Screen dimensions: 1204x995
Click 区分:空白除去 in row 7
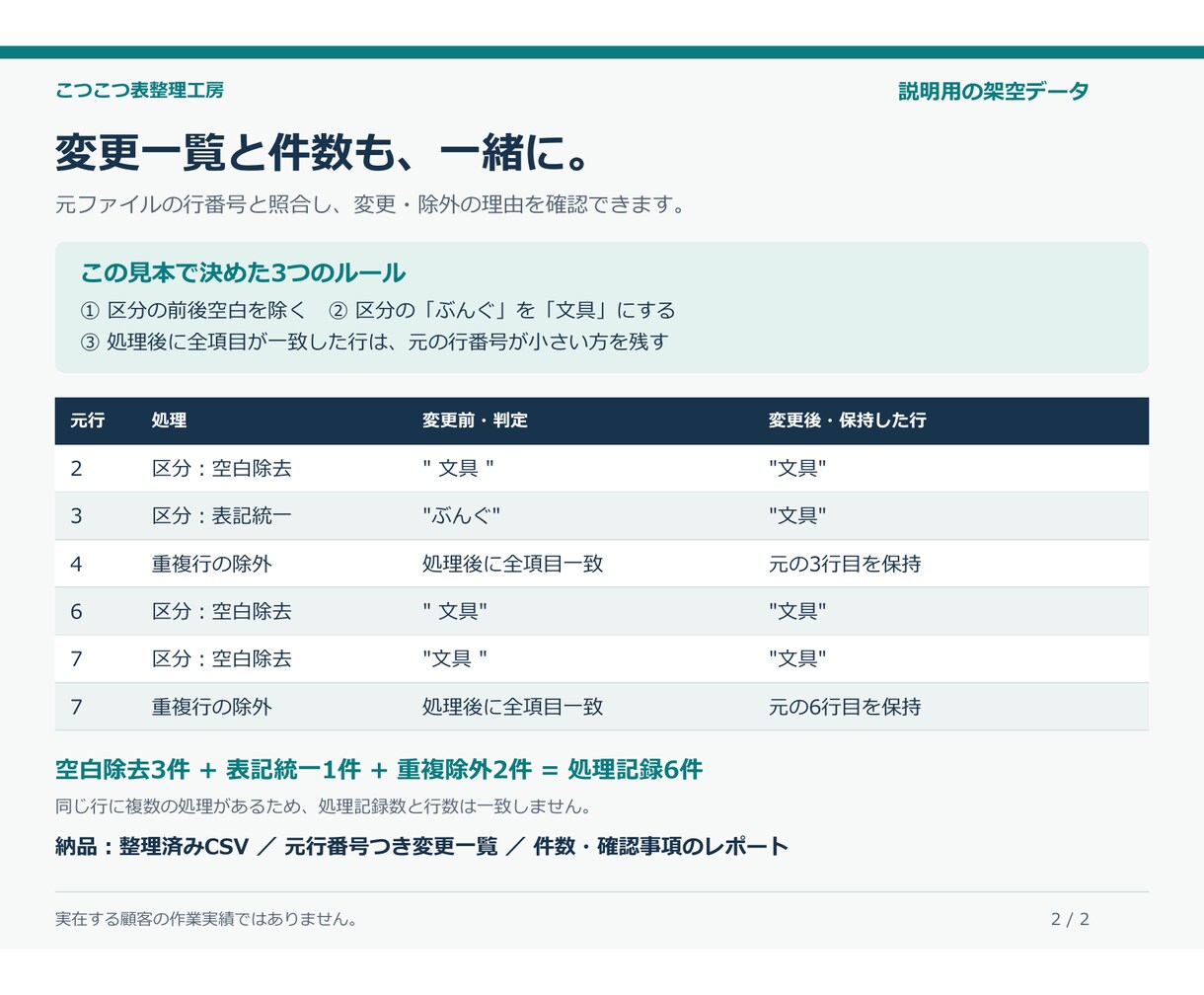click(222, 659)
